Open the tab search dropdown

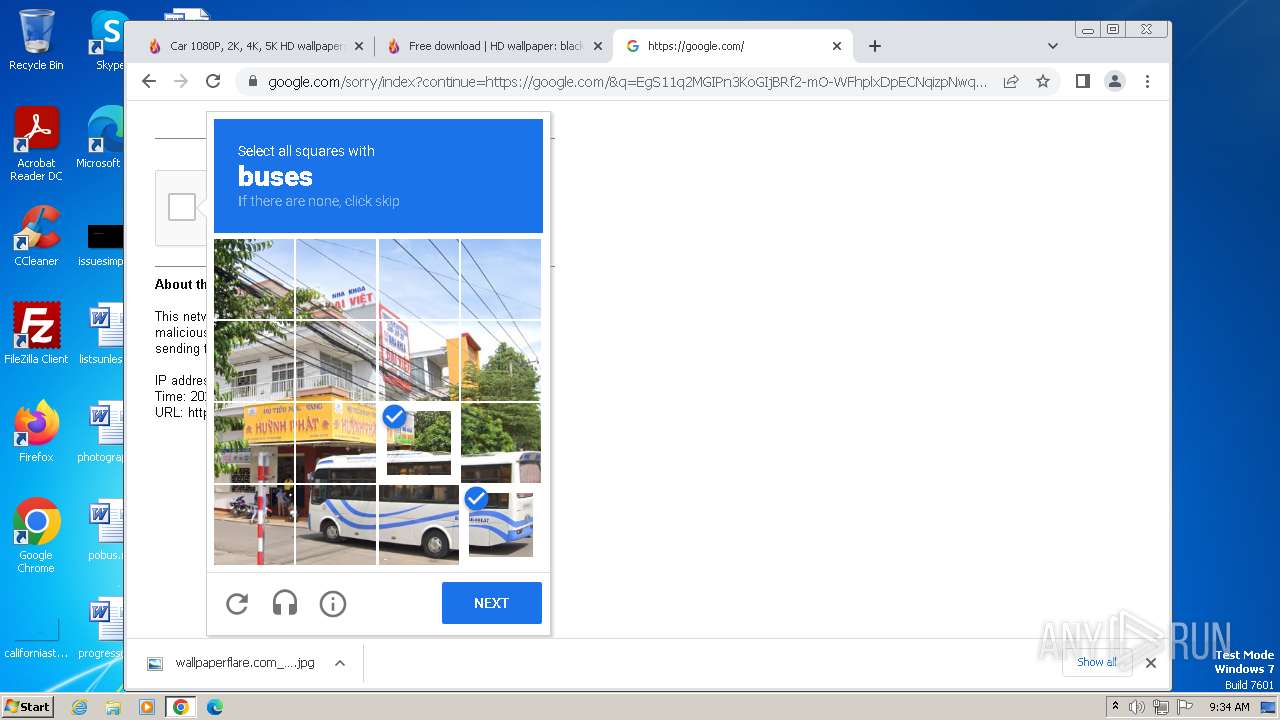click(x=1052, y=46)
